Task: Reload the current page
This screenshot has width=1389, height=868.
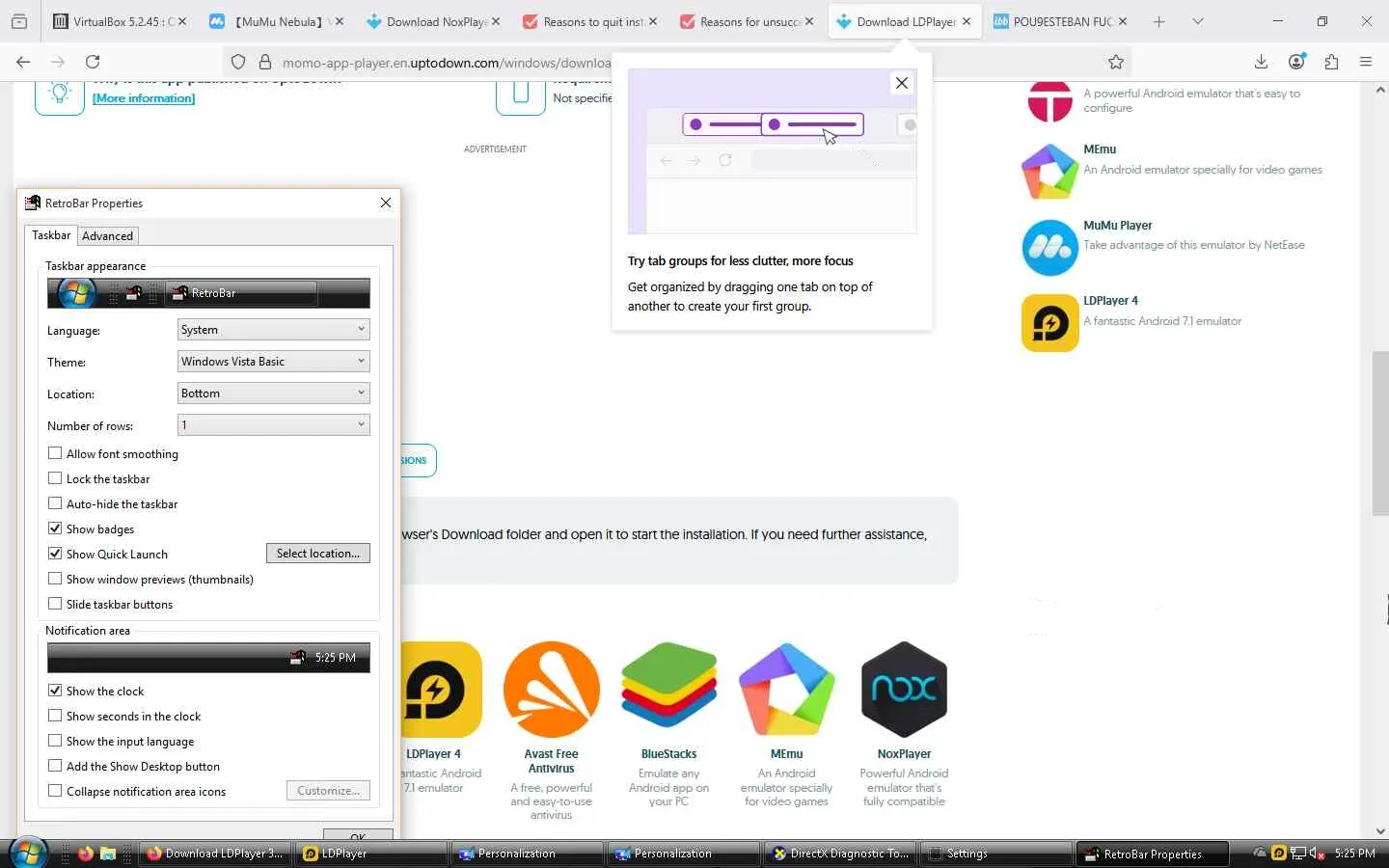Action: click(93, 62)
